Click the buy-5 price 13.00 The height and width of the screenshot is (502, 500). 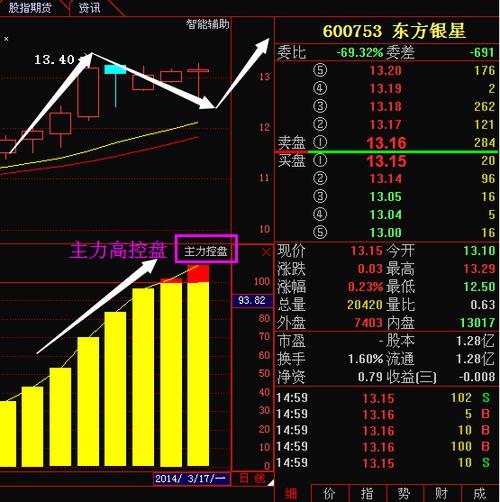[385, 233]
